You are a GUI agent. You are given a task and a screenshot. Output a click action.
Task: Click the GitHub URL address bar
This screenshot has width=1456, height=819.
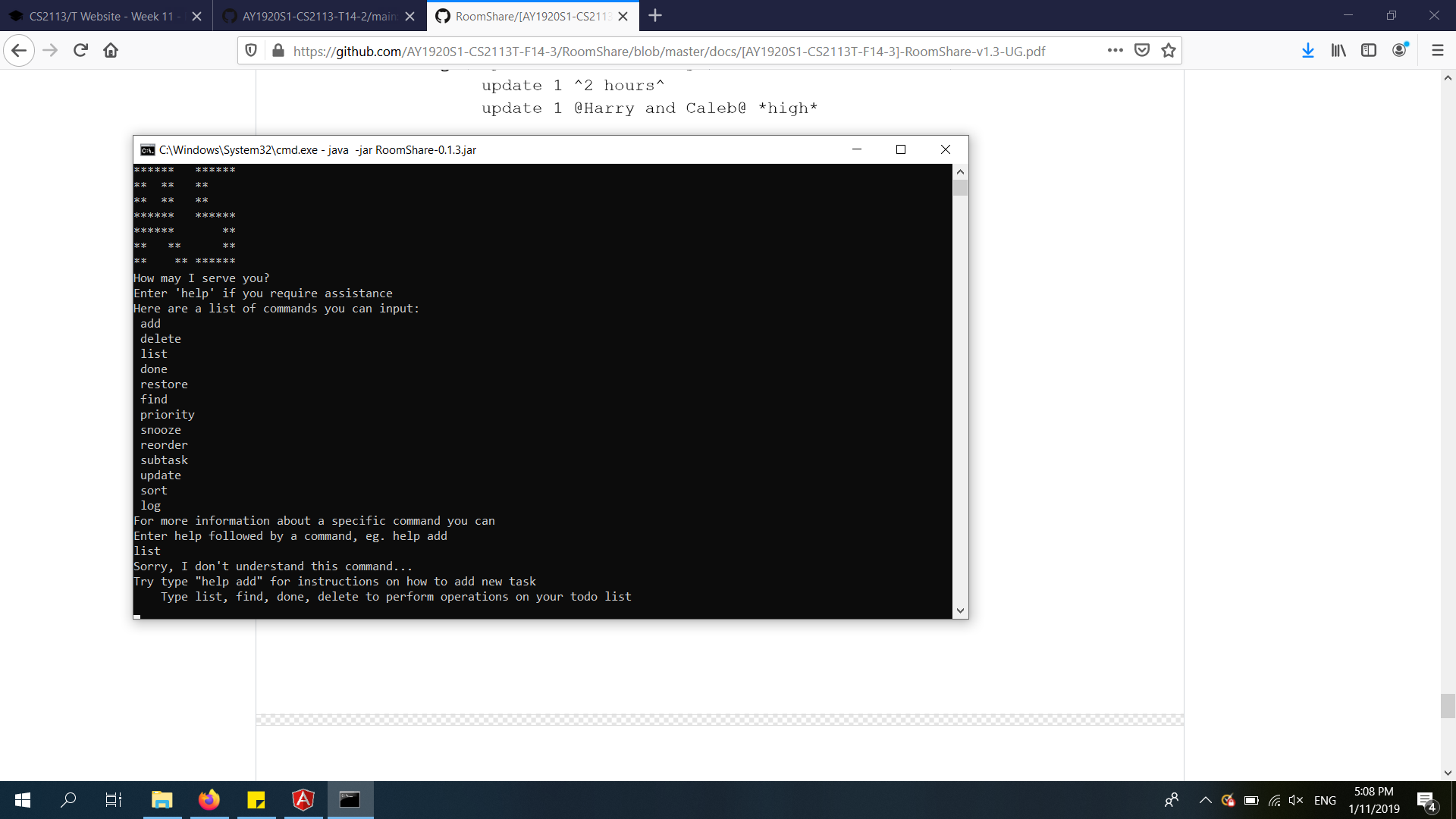(667, 51)
